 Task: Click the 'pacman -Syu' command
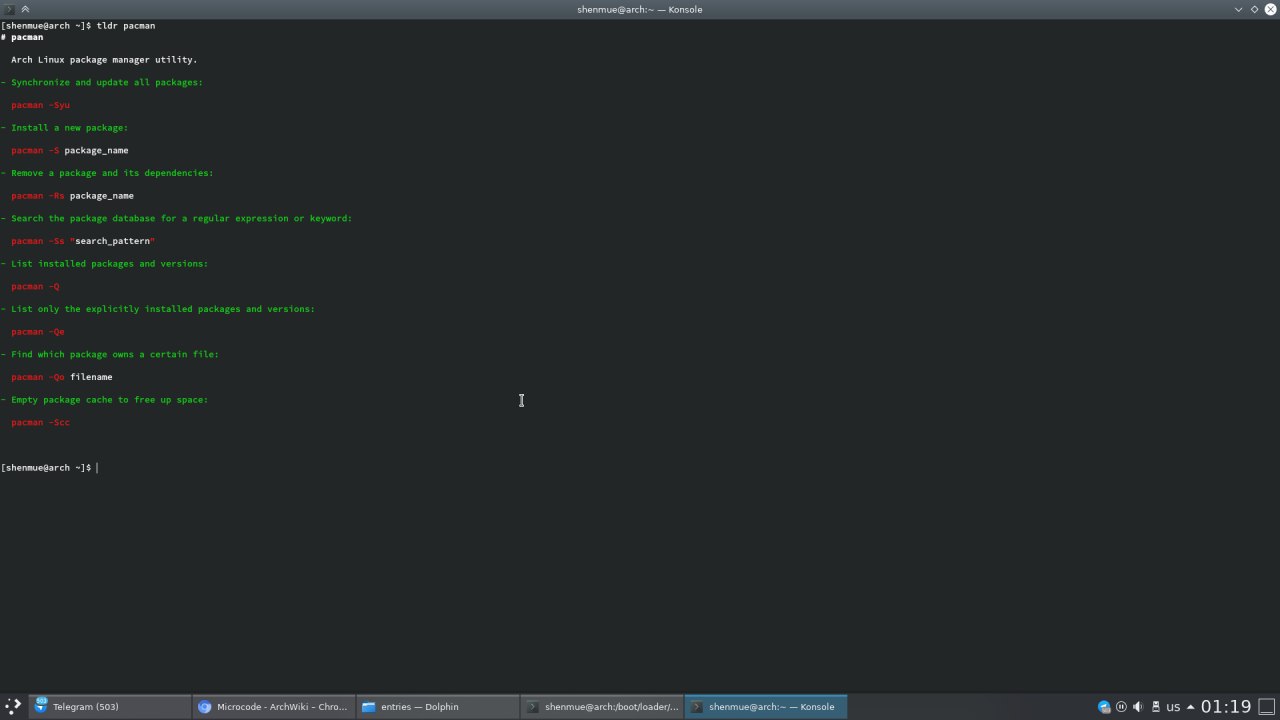(41, 105)
